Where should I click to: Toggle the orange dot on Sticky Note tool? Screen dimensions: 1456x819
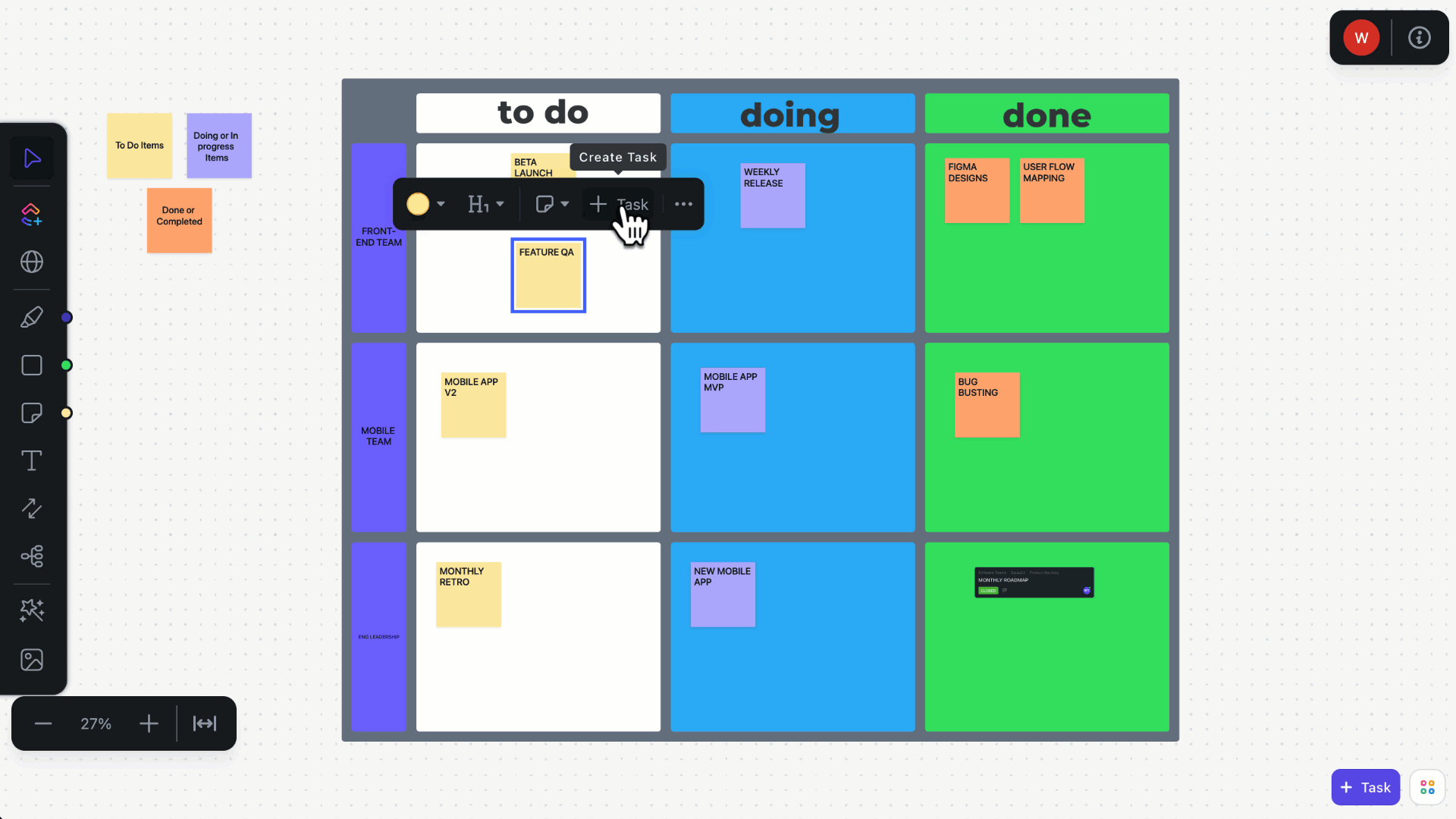[x=66, y=412]
